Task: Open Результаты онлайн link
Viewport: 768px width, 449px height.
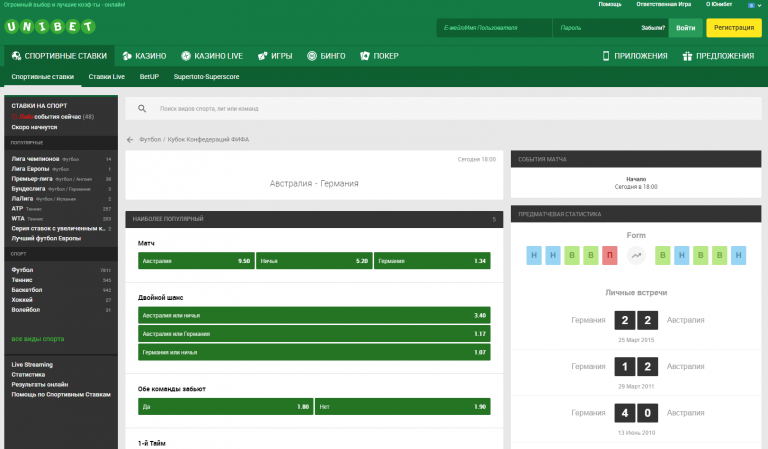Action: click(x=40, y=384)
